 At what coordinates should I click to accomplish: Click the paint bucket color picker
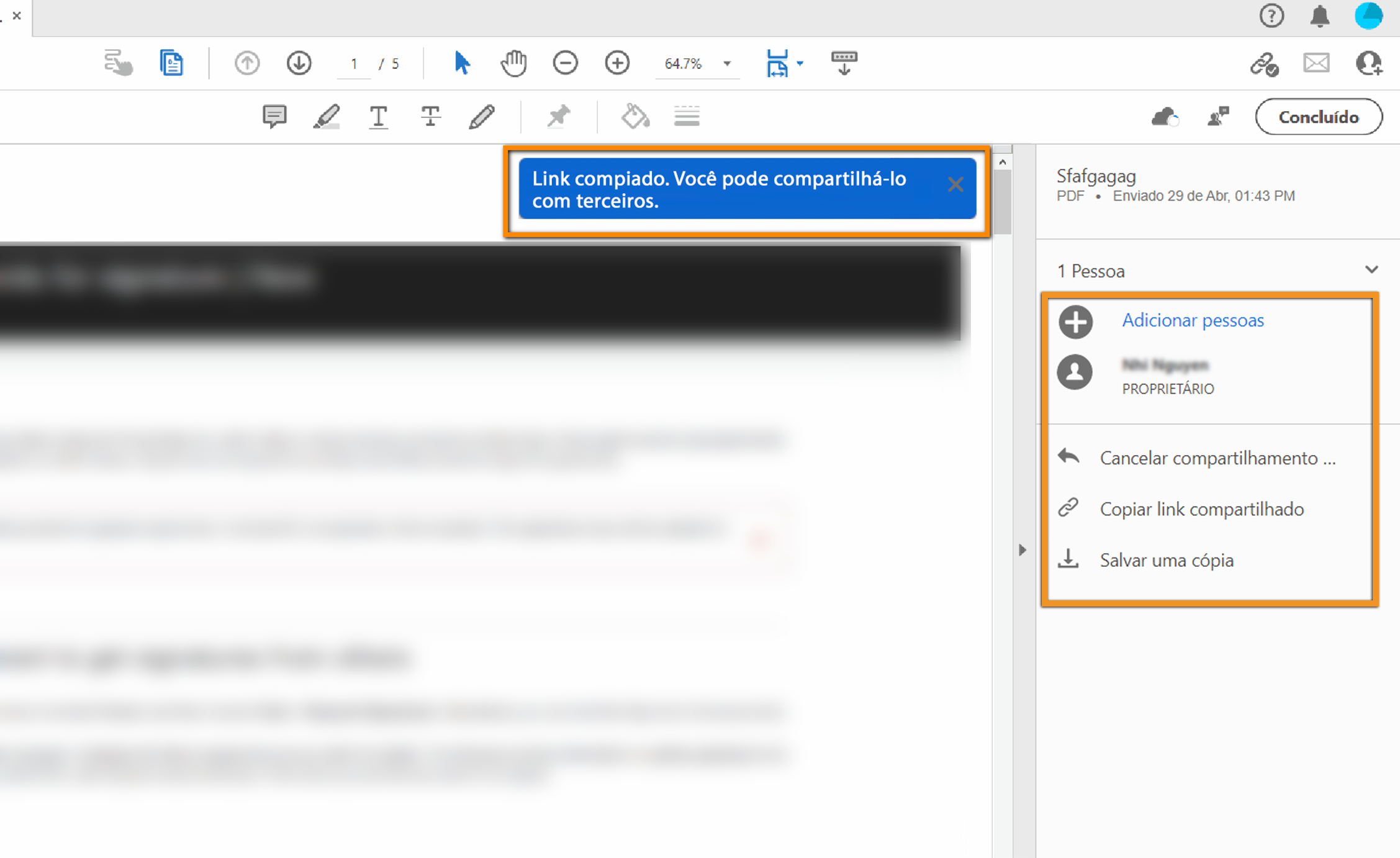(x=635, y=116)
